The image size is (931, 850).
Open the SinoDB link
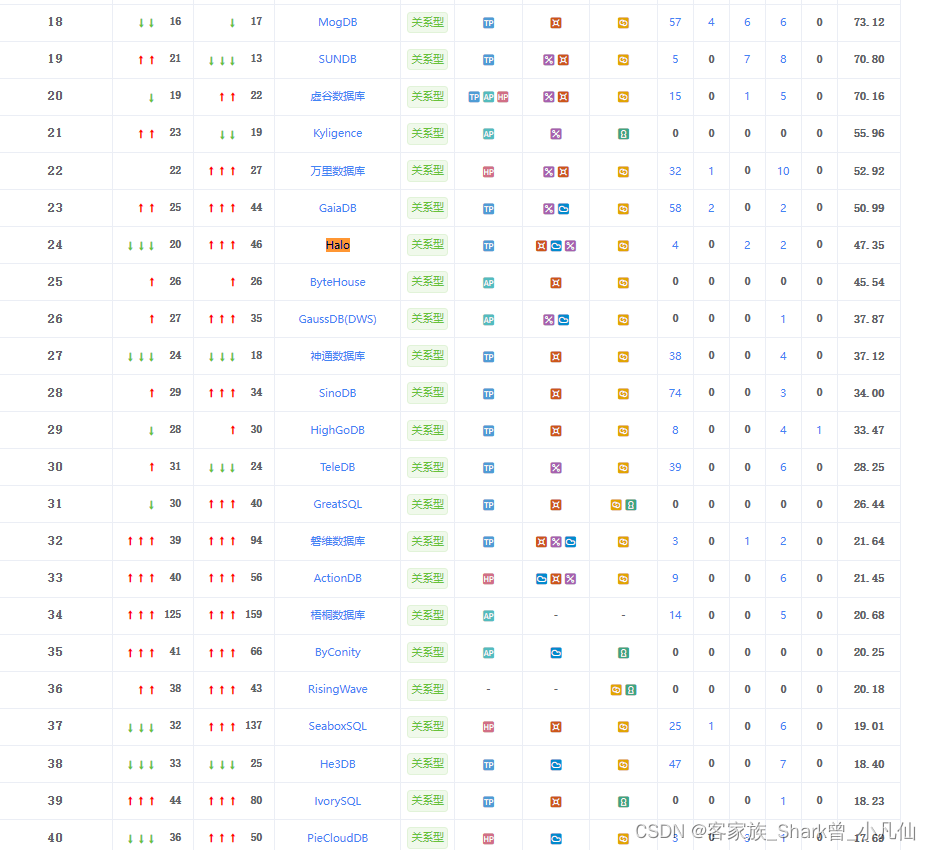(337, 394)
